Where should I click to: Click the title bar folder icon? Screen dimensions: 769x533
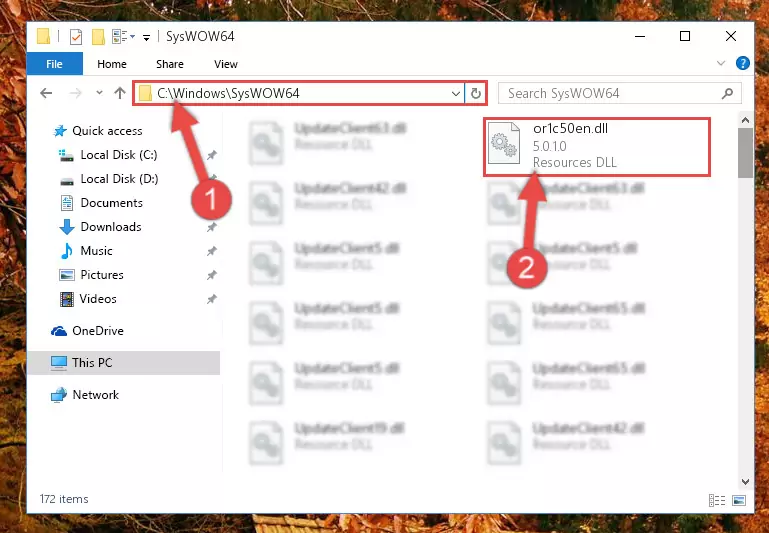[43, 36]
